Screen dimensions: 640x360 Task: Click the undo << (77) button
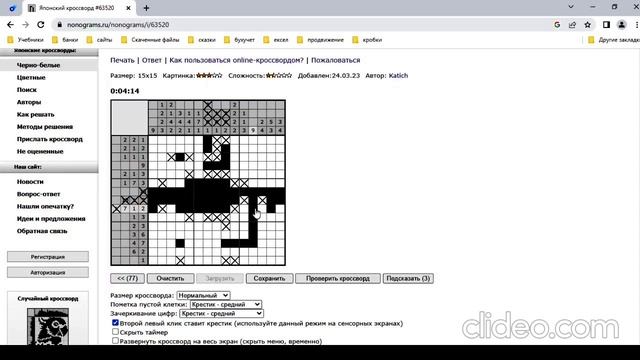(x=127, y=278)
